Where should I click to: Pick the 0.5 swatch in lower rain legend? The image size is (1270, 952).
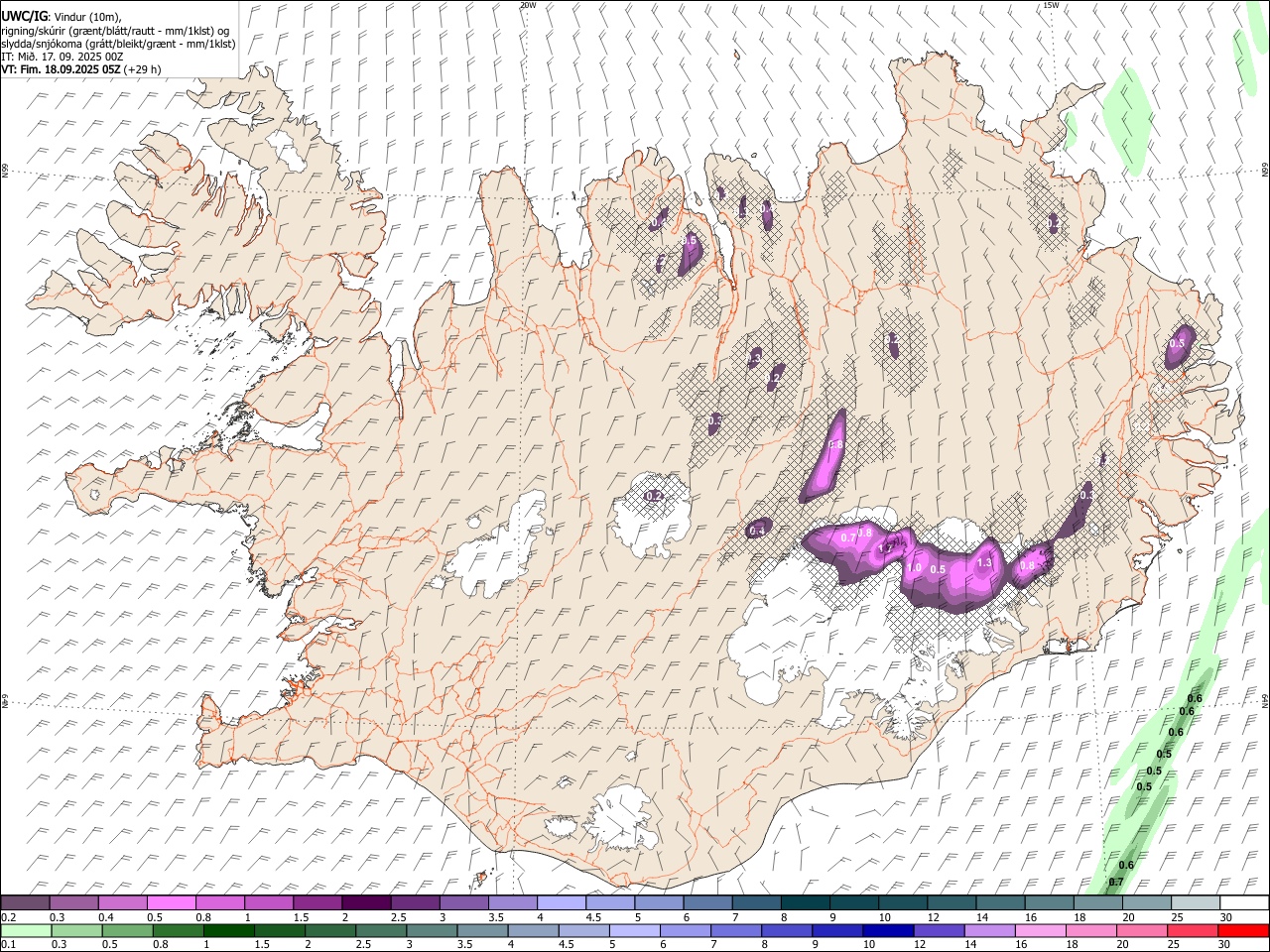128,930
